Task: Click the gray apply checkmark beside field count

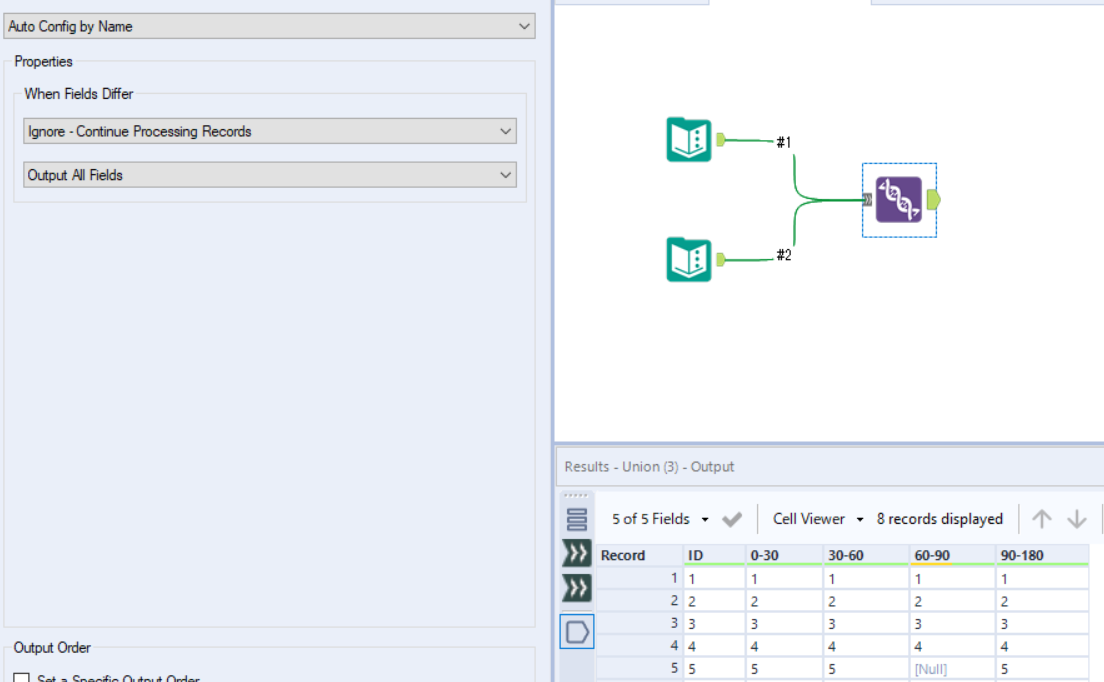Action: point(731,519)
